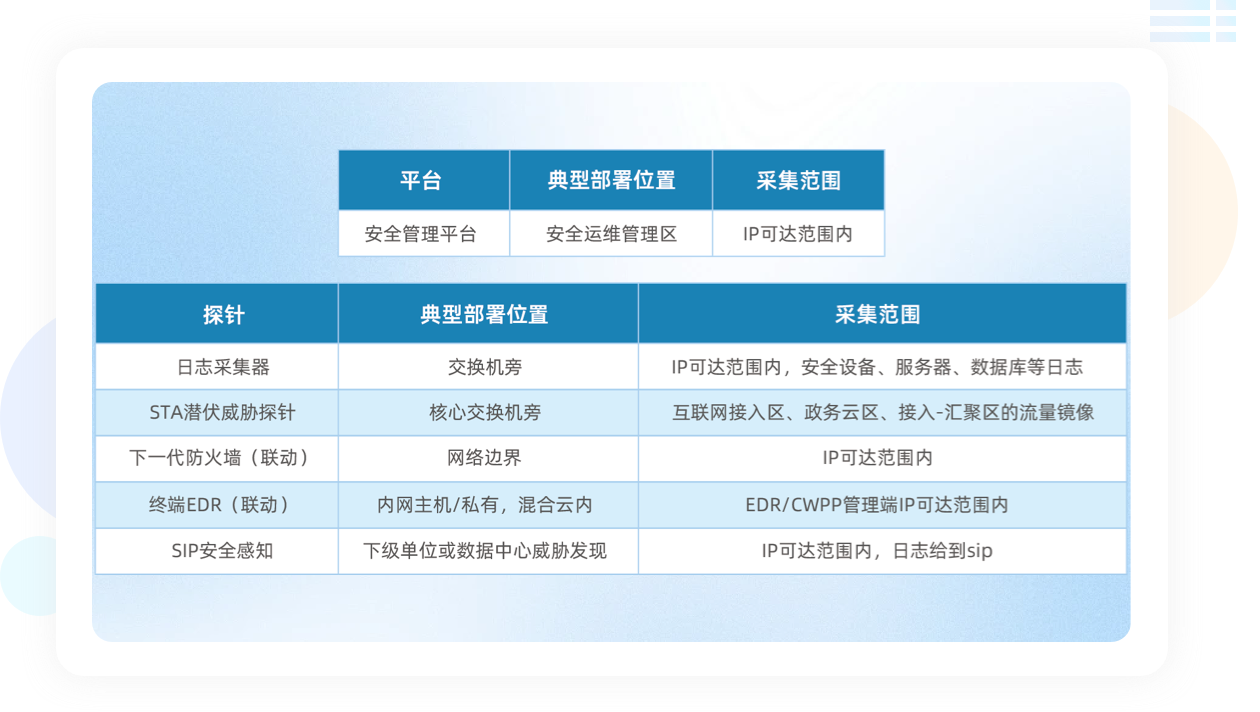Select the 日志采集器 row label
The image size is (1260, 712).
point(216,367)
